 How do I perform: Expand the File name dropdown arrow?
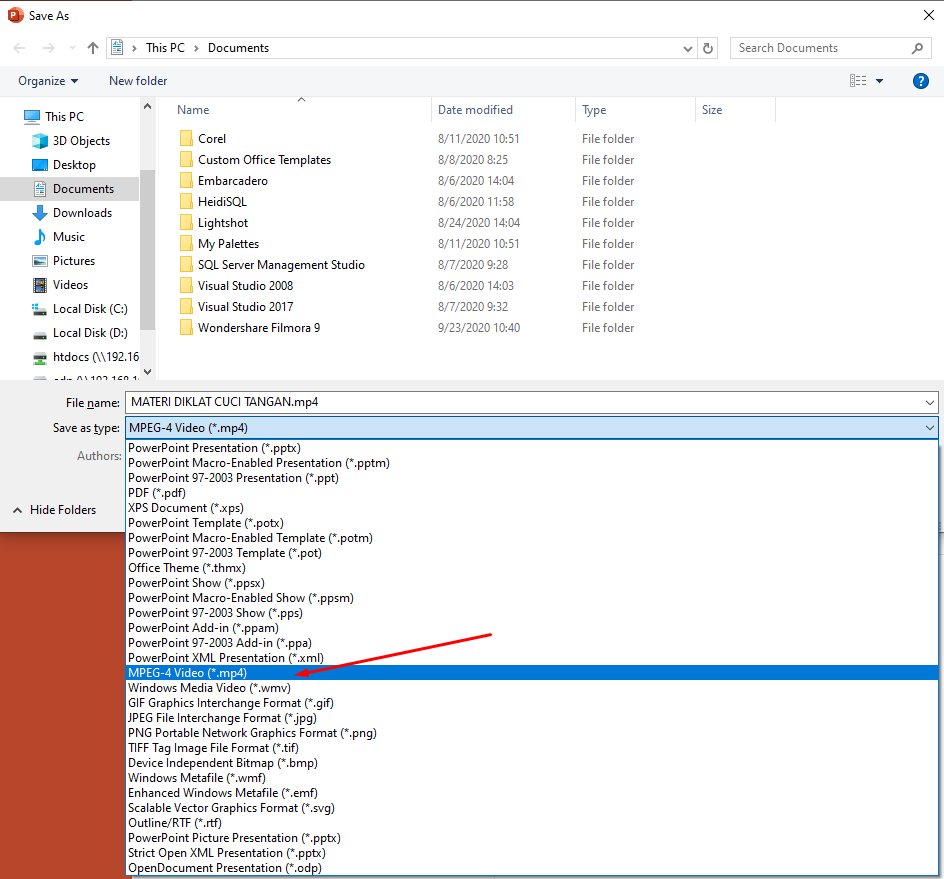[x=930, y=402]
